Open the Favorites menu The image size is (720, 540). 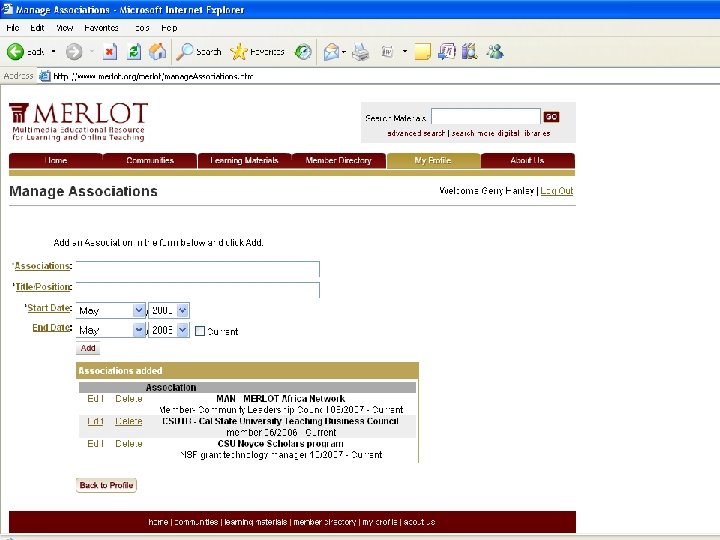tap(101, 28)
